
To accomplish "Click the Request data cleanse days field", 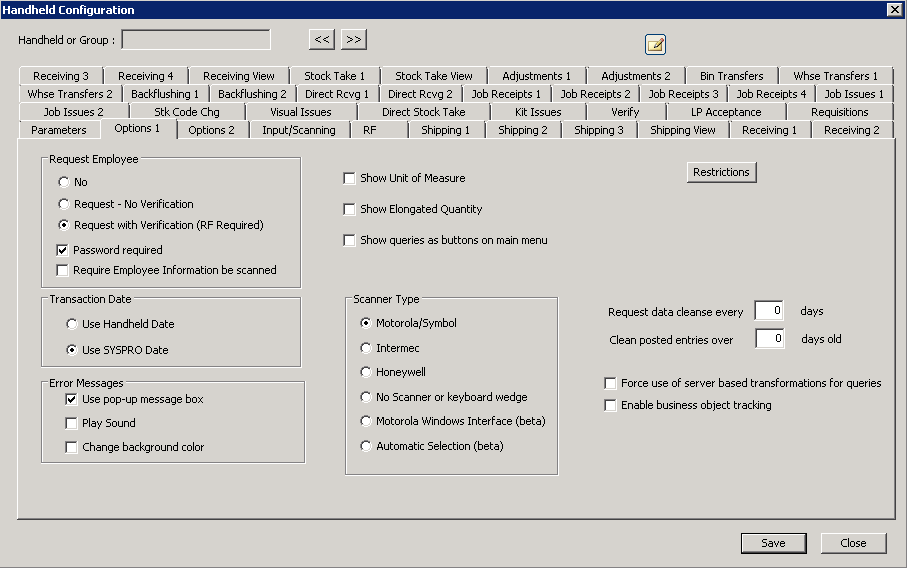I will click(769, 311).
